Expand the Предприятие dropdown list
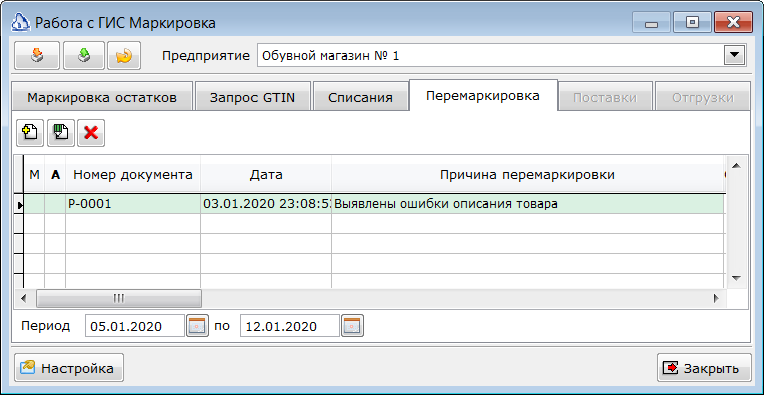The height and width of the screenshot is (395, 764). 734,56
